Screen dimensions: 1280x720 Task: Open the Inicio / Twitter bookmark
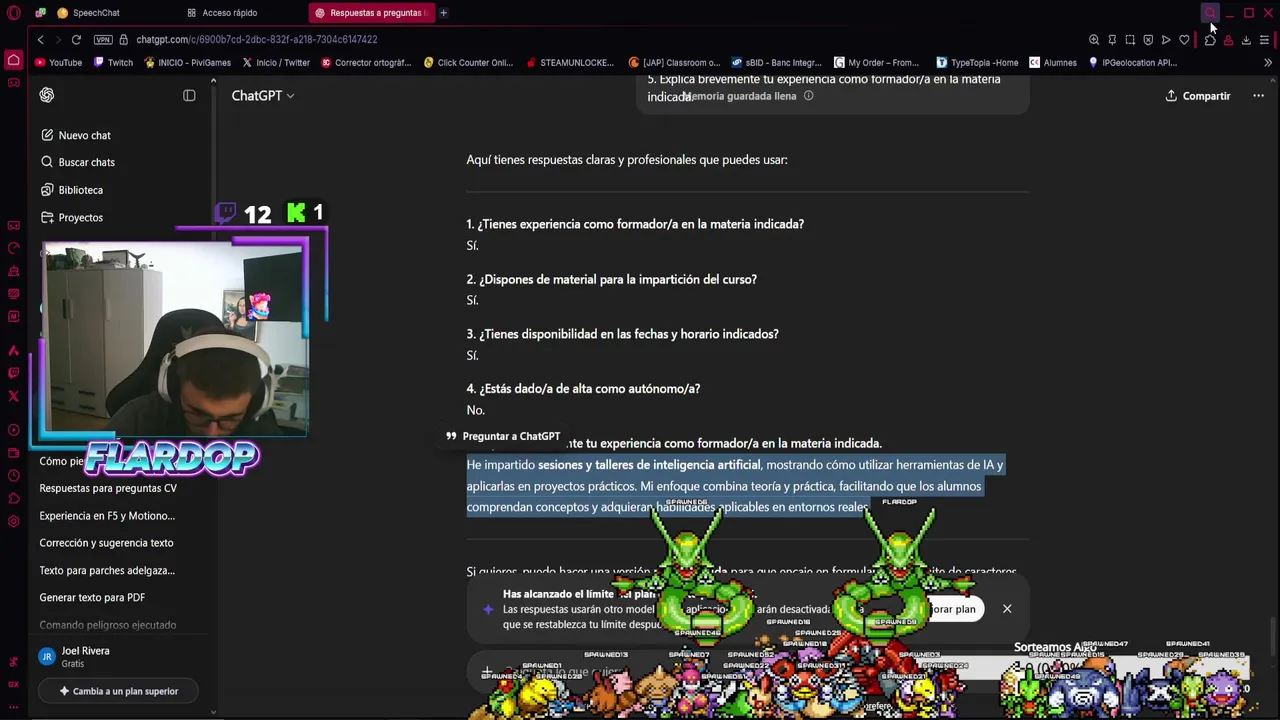(x=276, y=62)
